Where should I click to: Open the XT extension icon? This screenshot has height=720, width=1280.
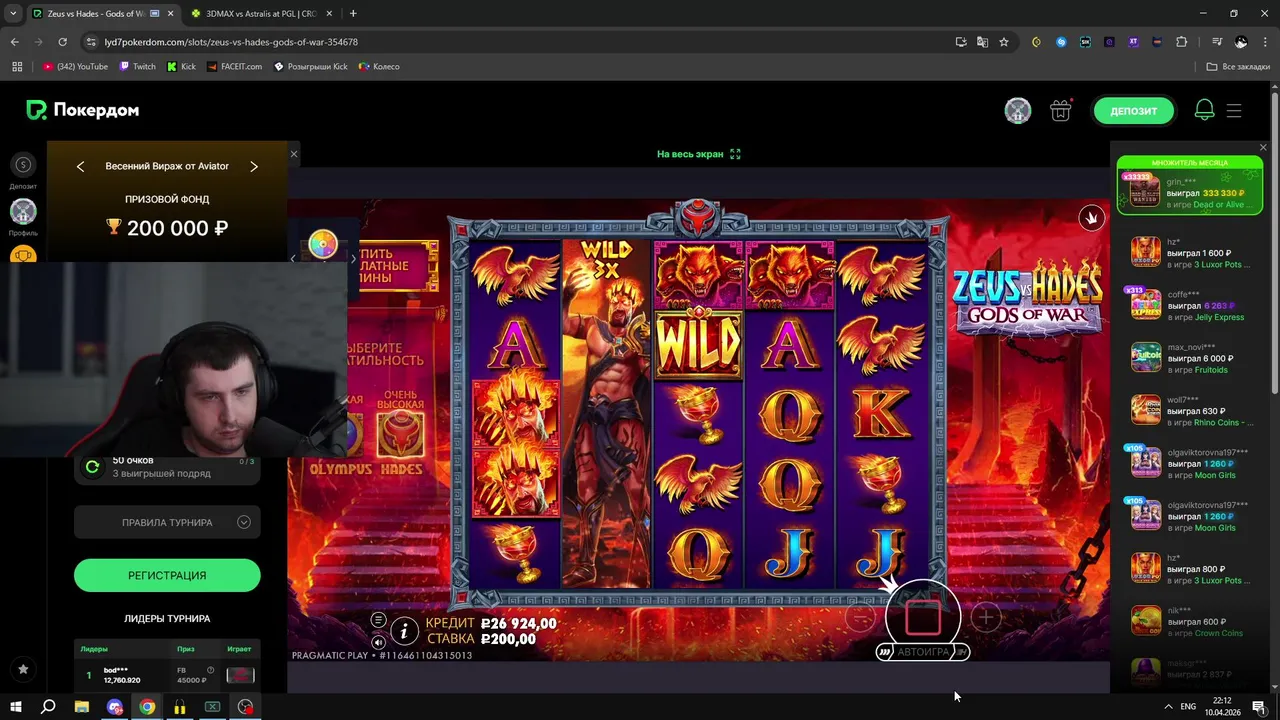[1133, 42]
